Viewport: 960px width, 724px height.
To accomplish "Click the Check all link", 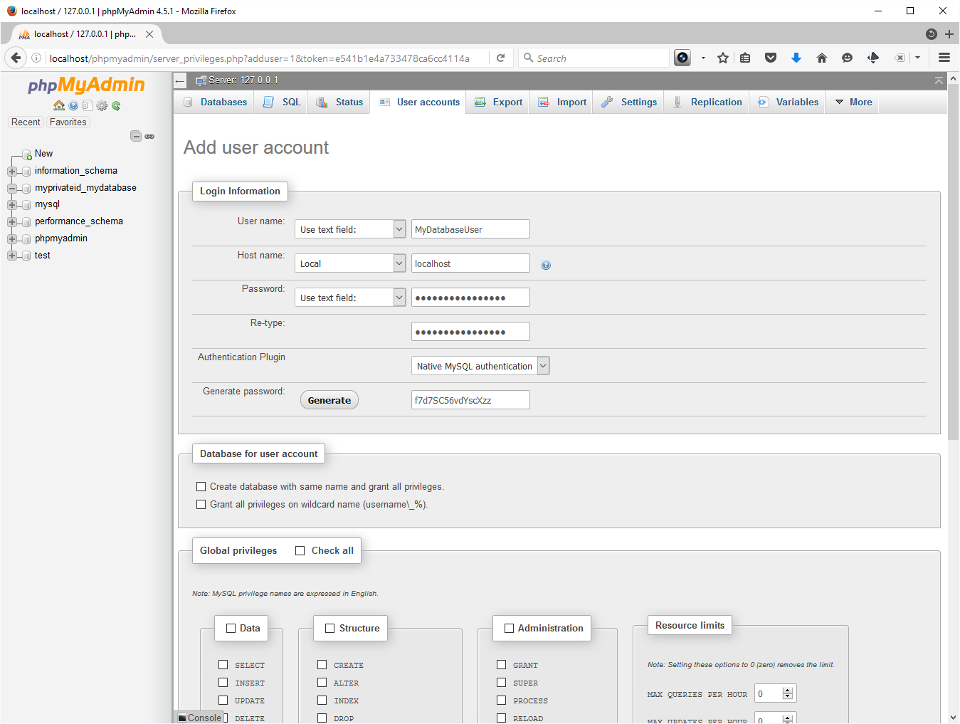I will (332, 551).
